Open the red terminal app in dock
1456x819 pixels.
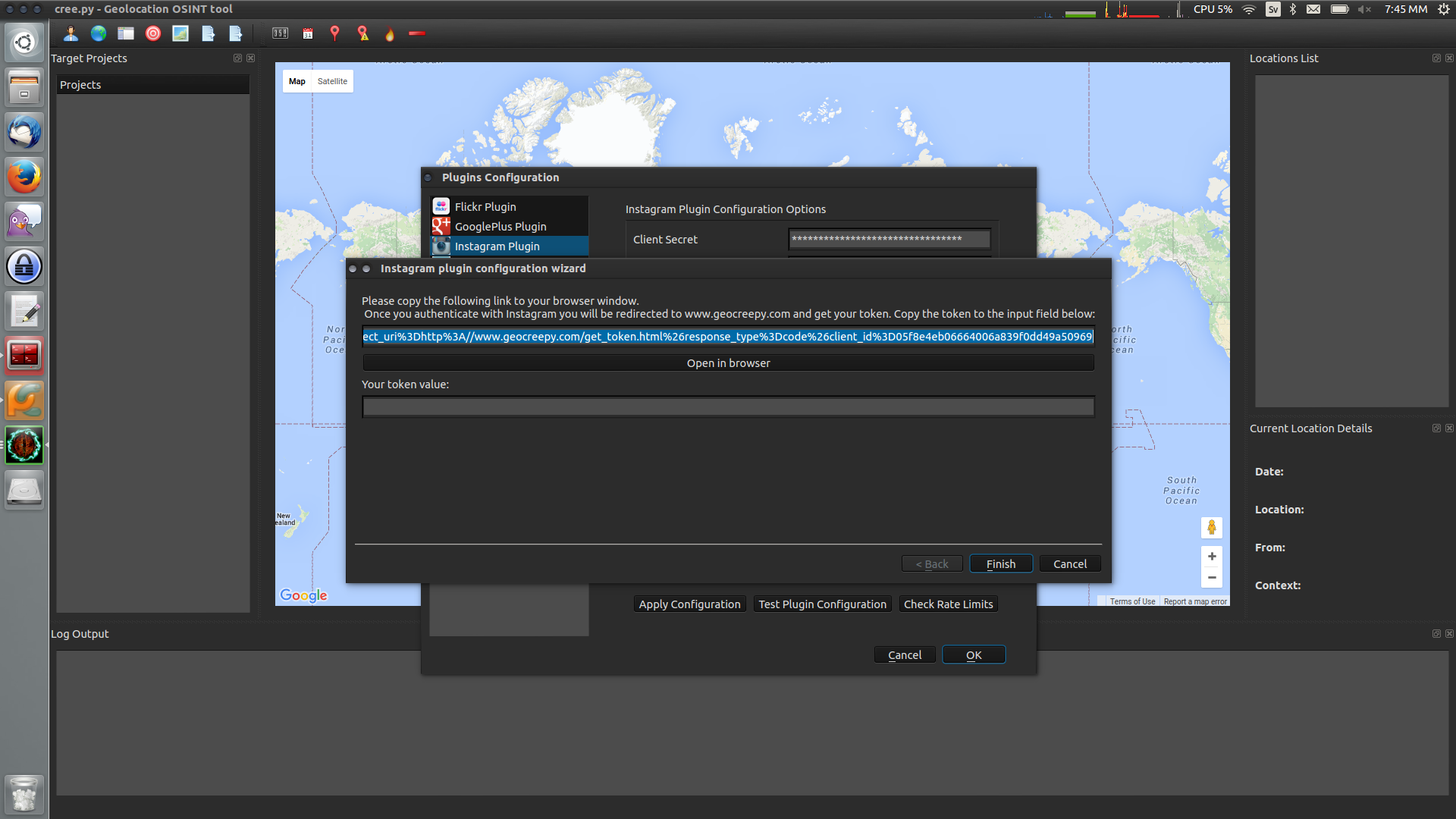pyautogui.click(x=24, y=356)
